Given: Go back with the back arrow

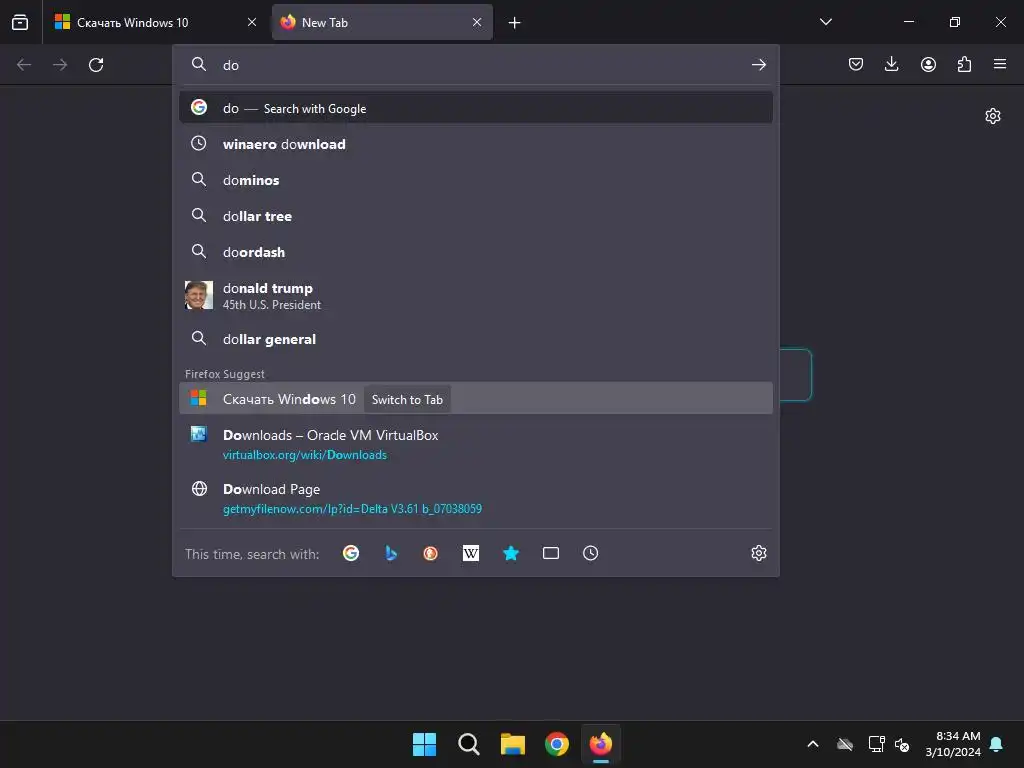Looking at the screenshot, I should click(24, 65).
